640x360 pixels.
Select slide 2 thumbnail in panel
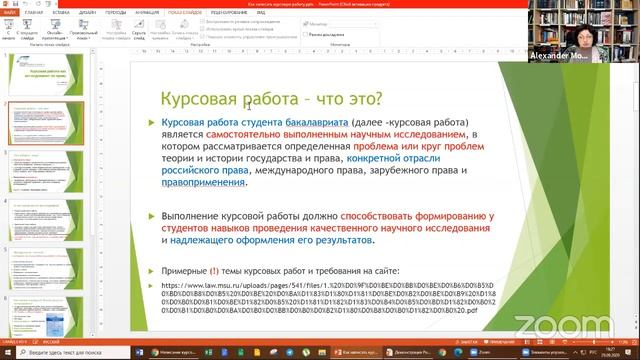[46, 123]
